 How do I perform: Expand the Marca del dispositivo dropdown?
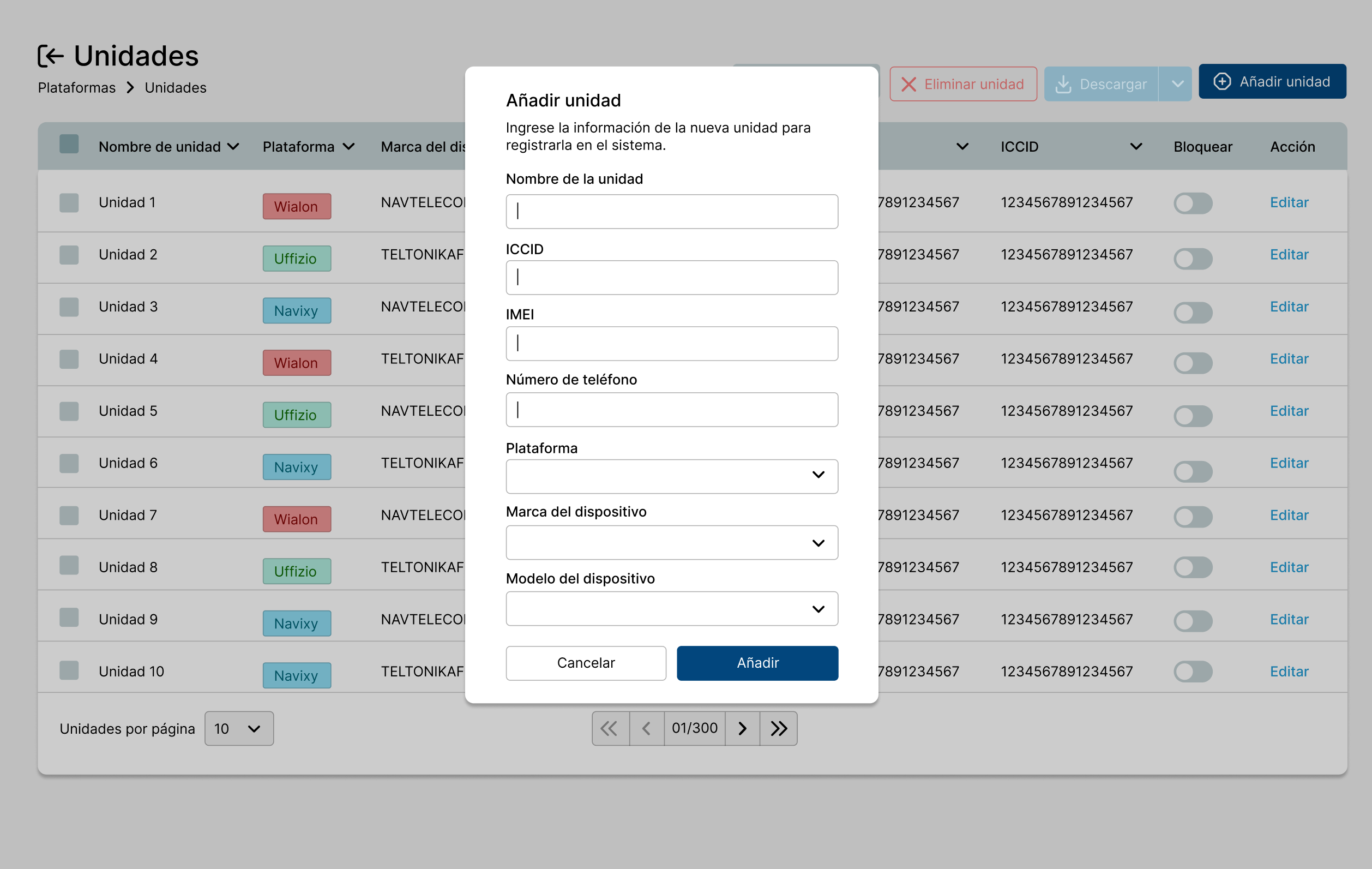(671, 542)
